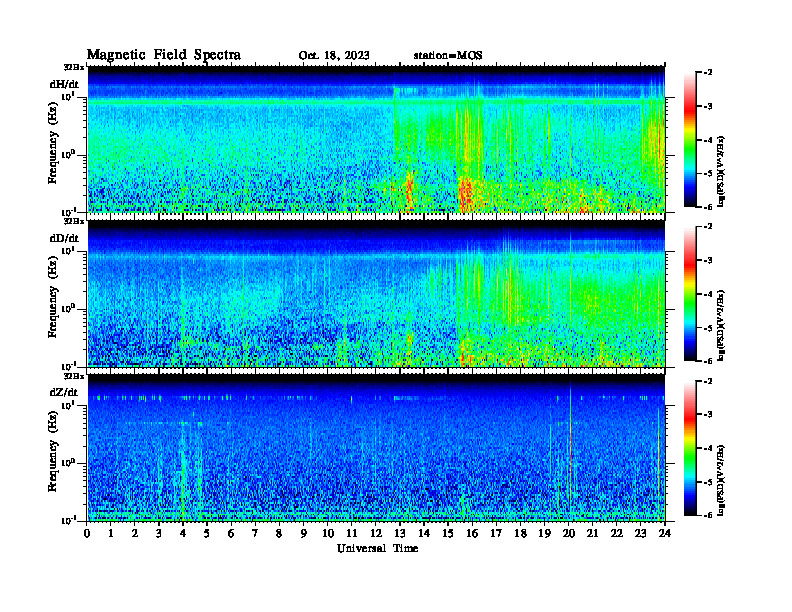Click hour tick label "22" on time axis
This screenshot has width=792, height=612.
tap(616, 534)
